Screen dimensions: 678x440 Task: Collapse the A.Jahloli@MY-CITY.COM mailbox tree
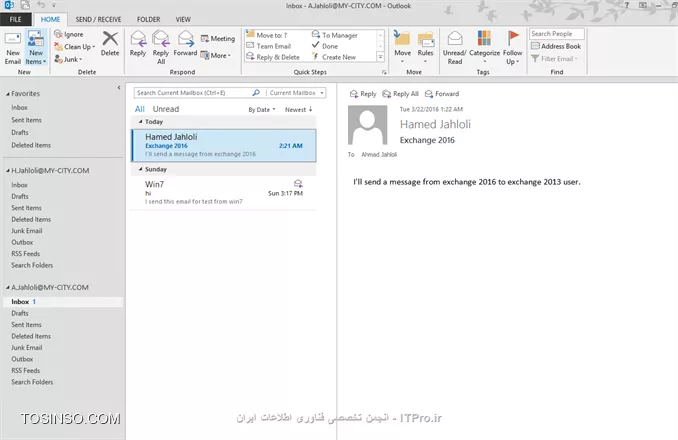click(x=8, y=287)
